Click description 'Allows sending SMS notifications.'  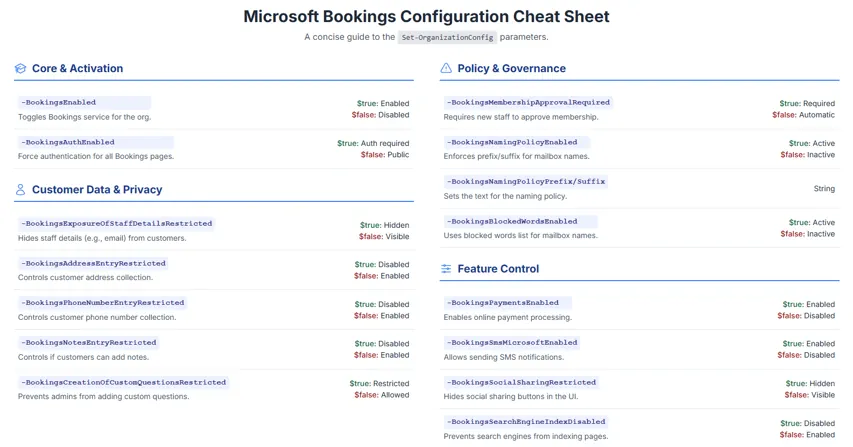[504, 357]
